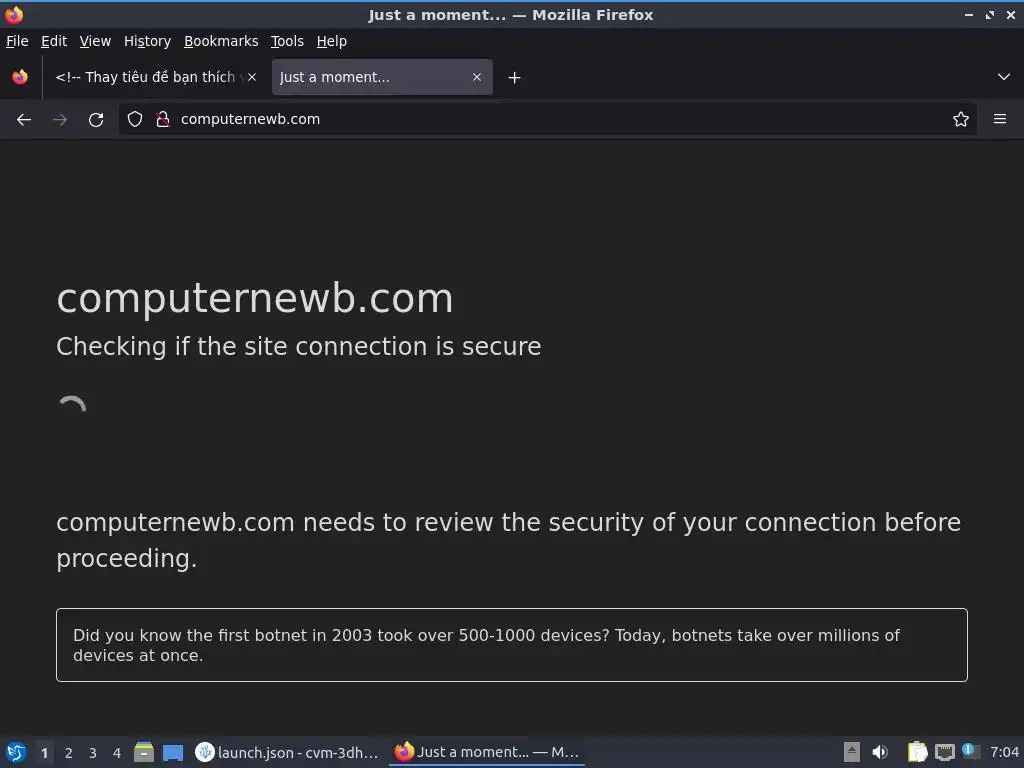Open the network tray icon

945,752
